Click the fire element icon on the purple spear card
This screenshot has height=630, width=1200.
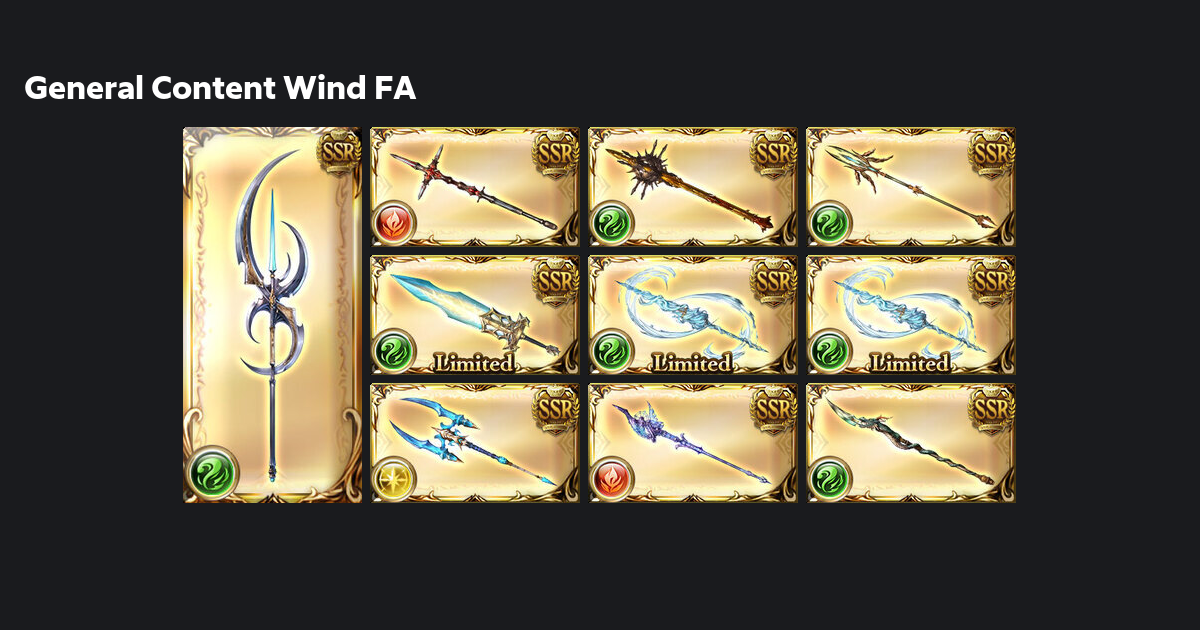coord(612,478)
